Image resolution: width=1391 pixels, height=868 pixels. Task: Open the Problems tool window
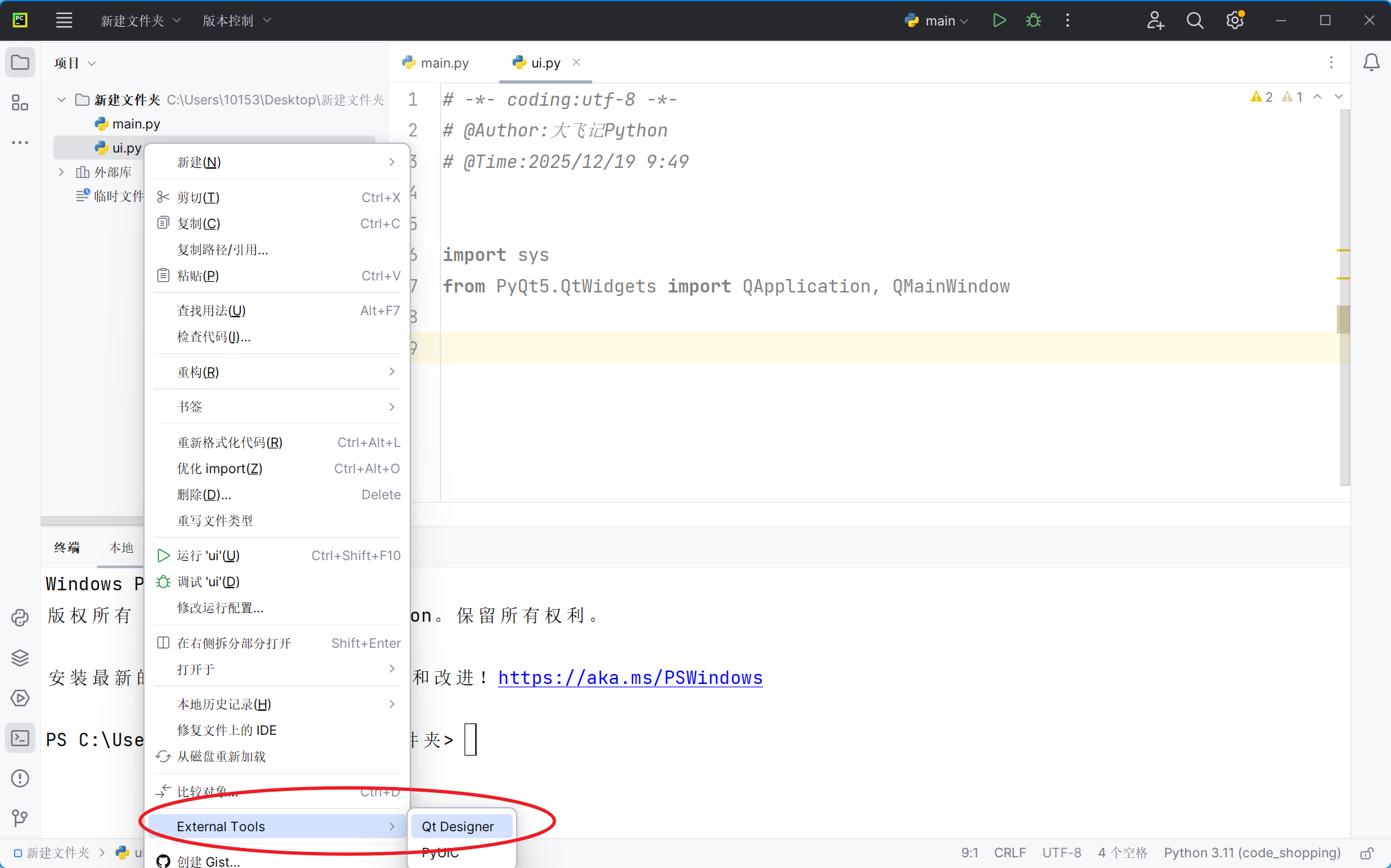click(19, 778)
